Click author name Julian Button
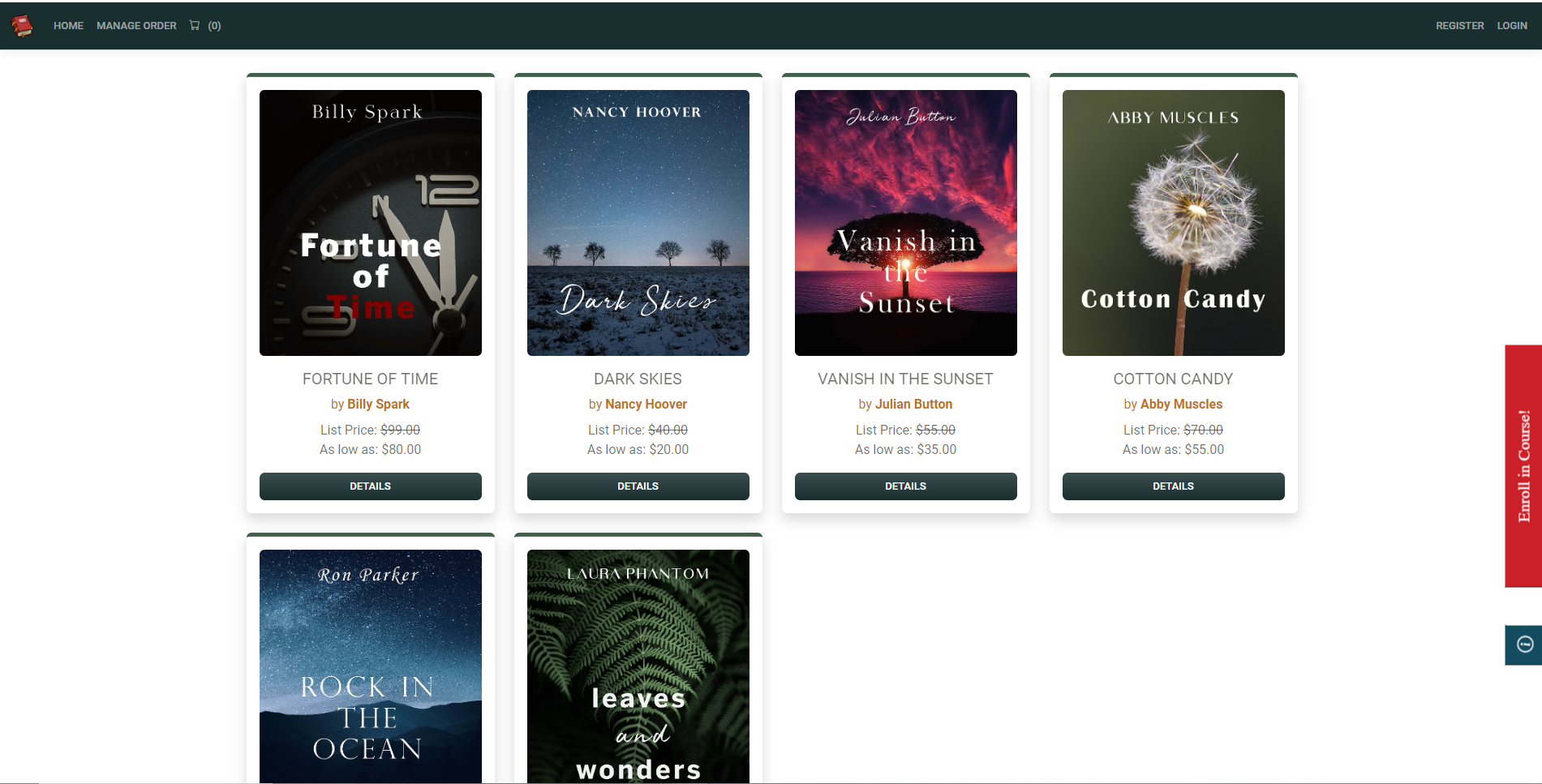The width and height of the screenshot is (1542, 784). 913,404
